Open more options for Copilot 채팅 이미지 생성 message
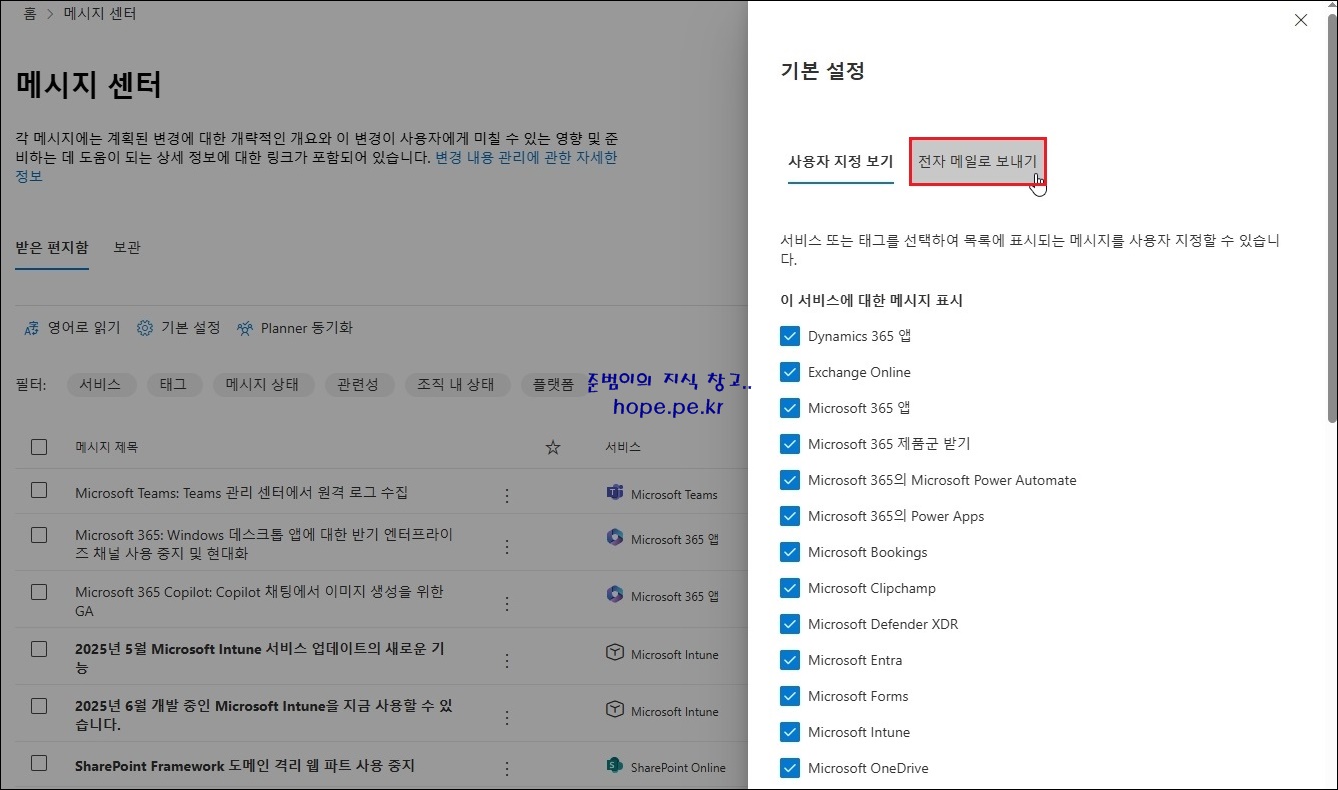The image size is (1338, 790). (507, 603)
